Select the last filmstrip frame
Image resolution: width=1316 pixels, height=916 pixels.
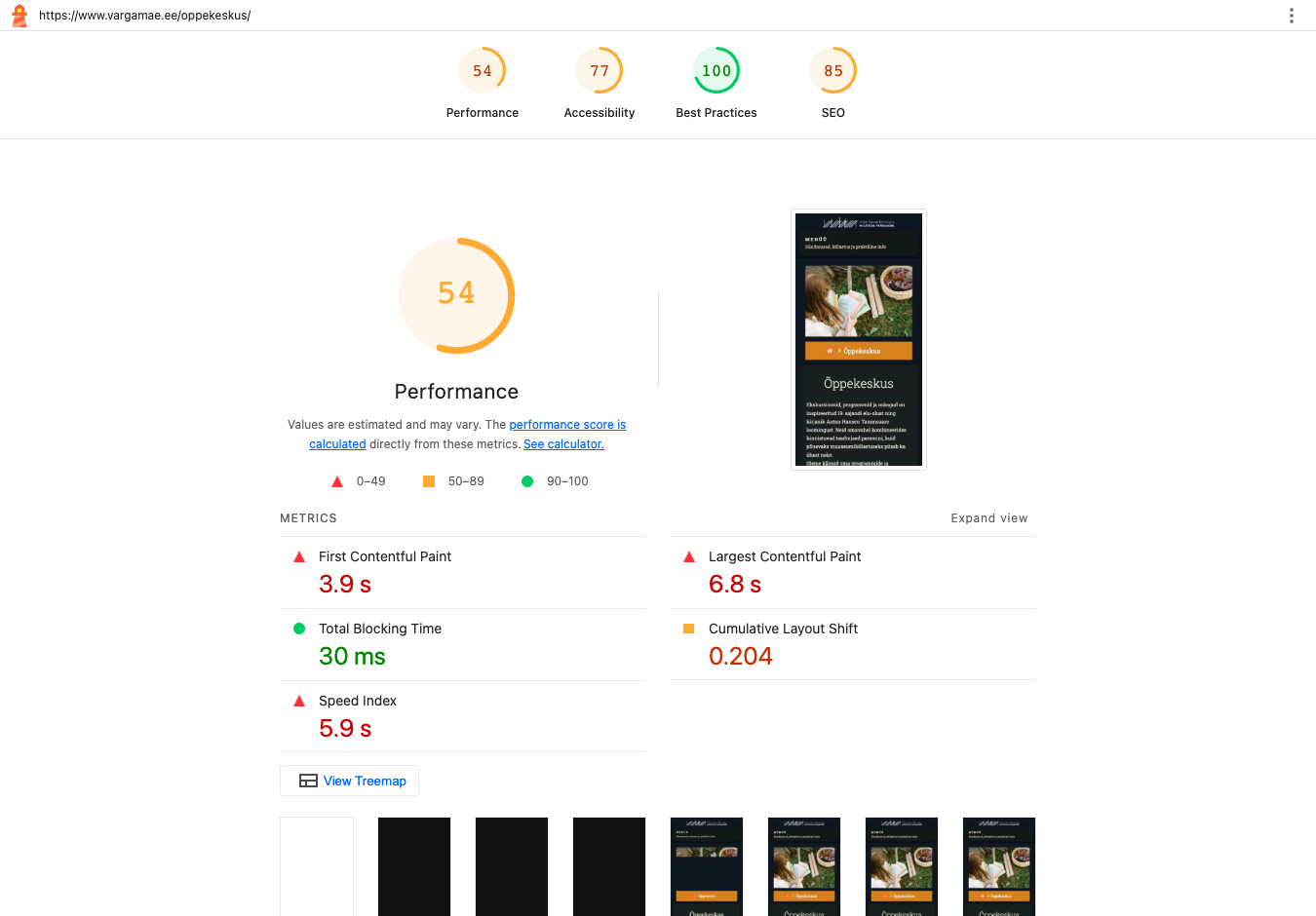(x=999, y=866)
